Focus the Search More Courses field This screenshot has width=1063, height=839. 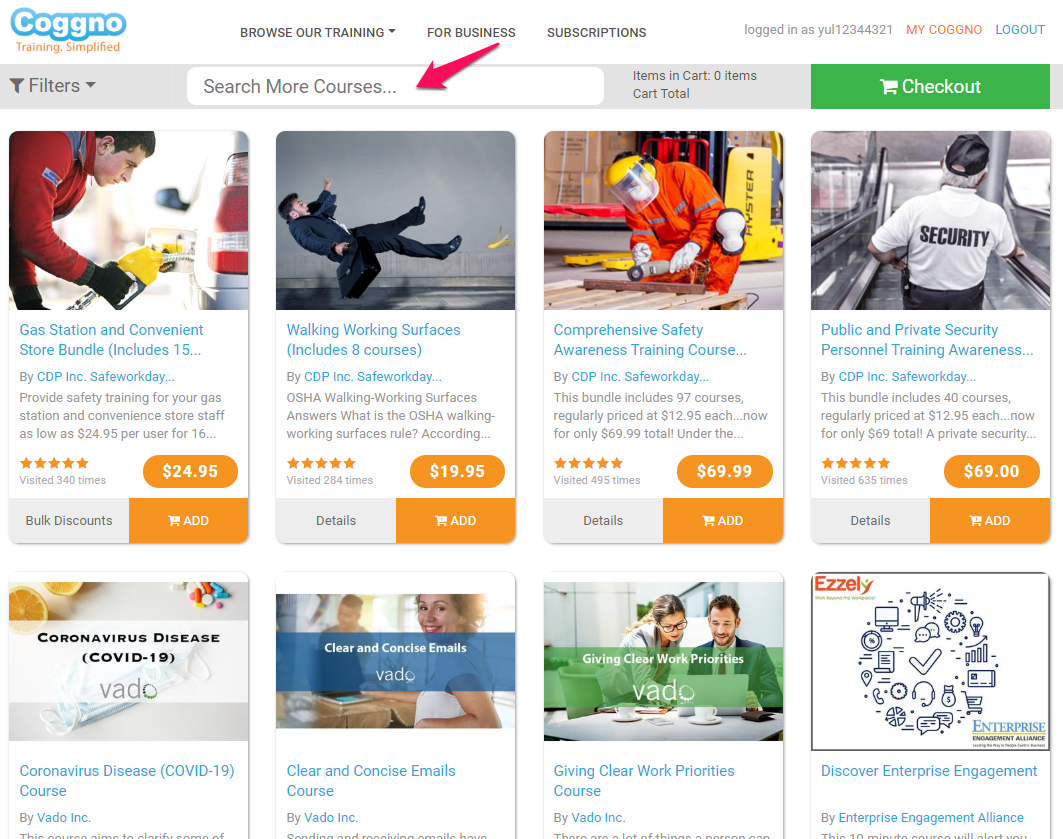395,86
